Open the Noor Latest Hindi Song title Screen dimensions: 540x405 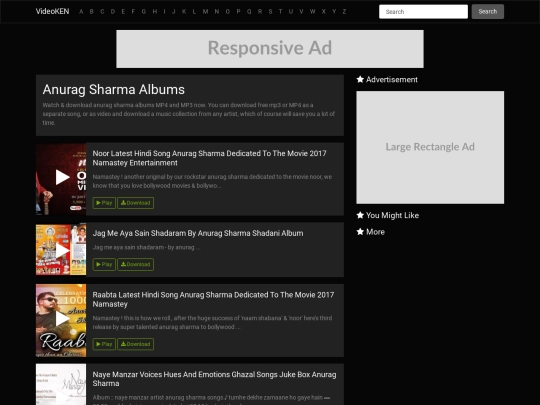209,158
